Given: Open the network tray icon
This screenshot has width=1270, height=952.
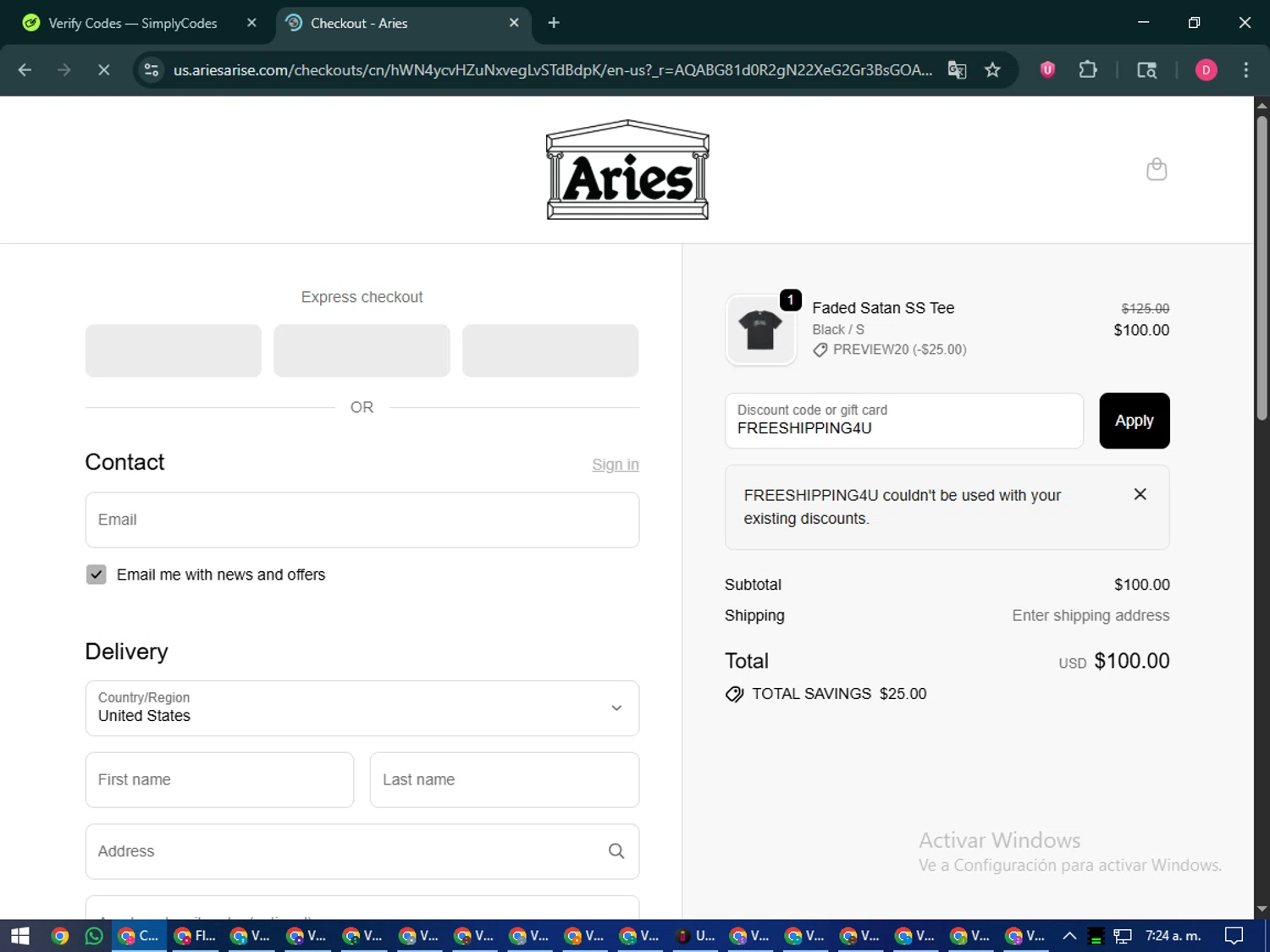Looking at the screenshot, I should (x=1123, y=936).
